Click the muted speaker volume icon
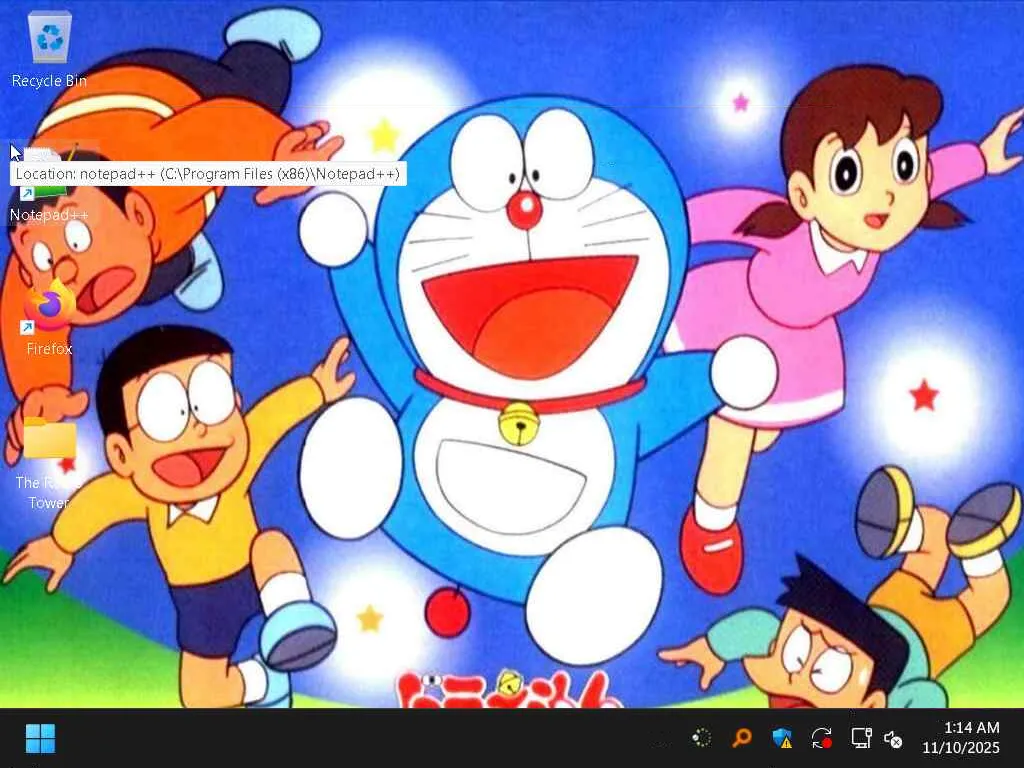1024x768 pixels. (x=893, y=739)
